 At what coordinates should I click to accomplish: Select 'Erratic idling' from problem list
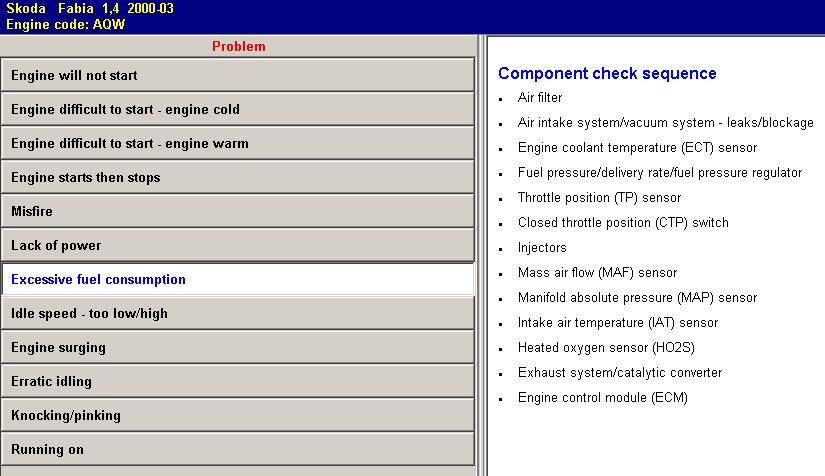[238, 381]
